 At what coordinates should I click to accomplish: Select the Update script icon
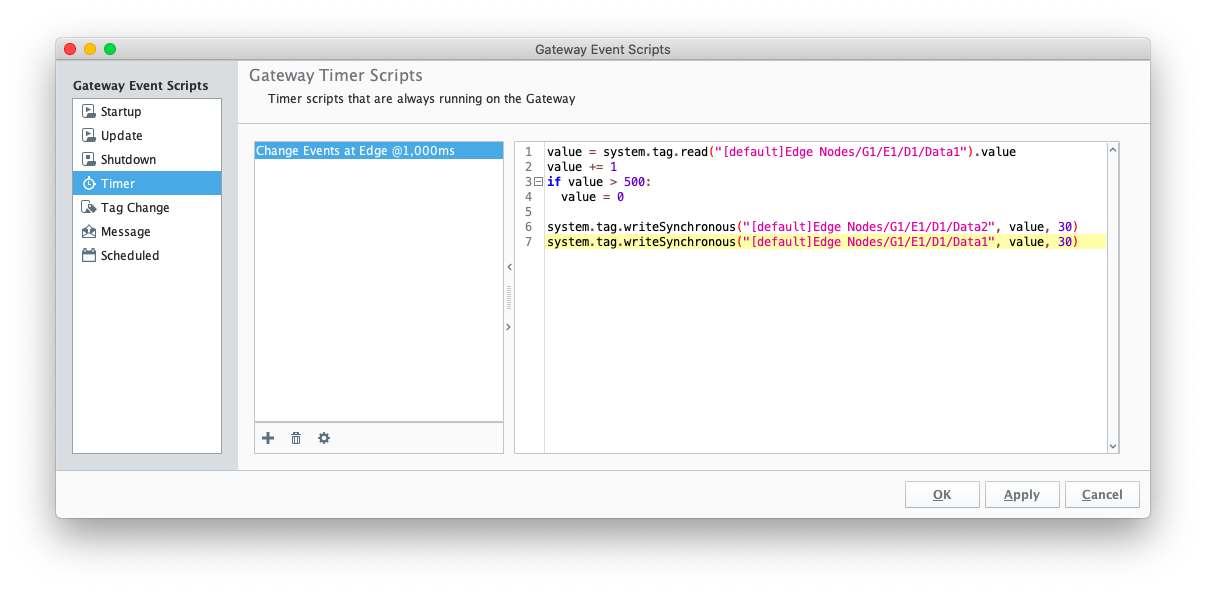point(88,136)
